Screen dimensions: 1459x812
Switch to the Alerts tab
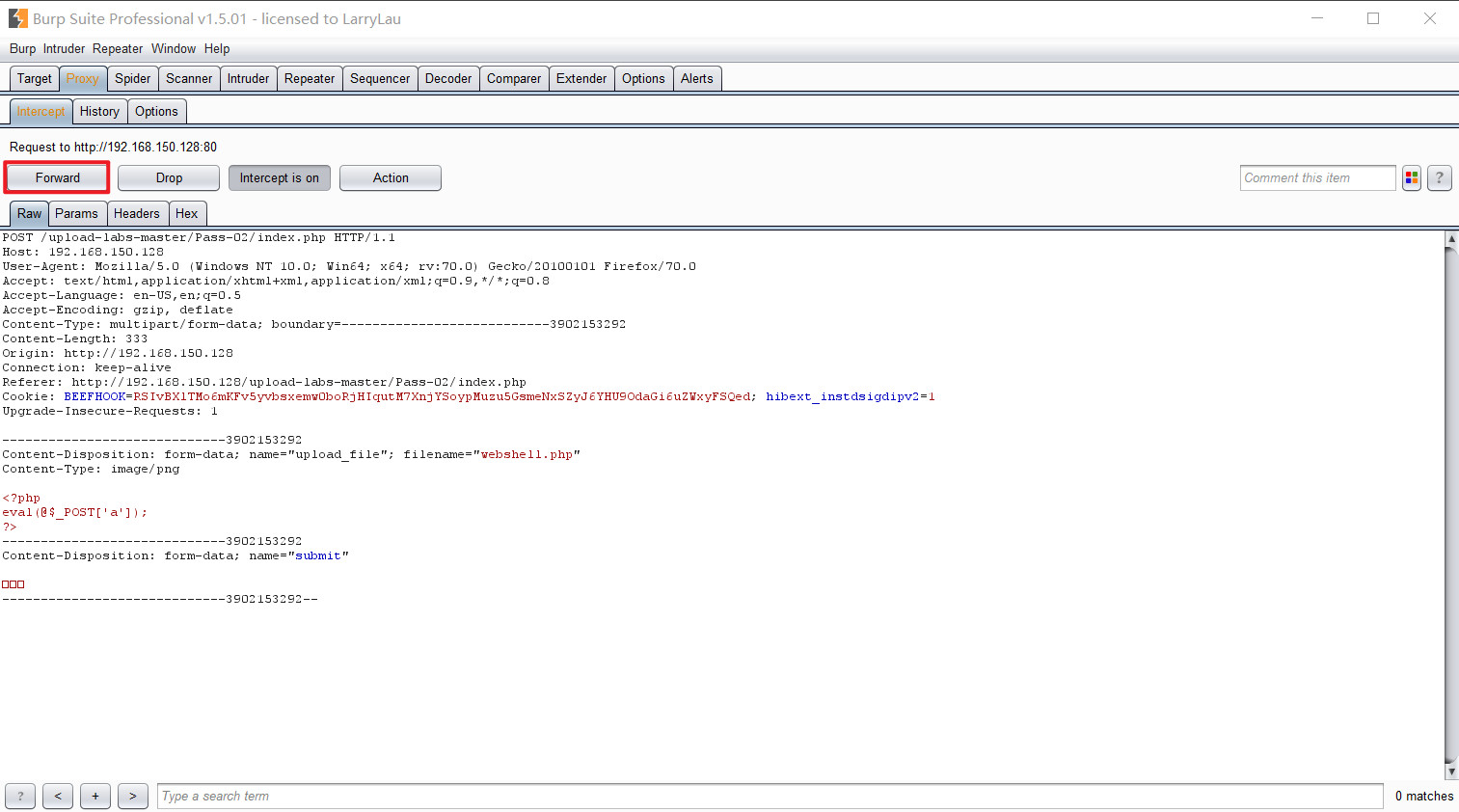(697, 79)
